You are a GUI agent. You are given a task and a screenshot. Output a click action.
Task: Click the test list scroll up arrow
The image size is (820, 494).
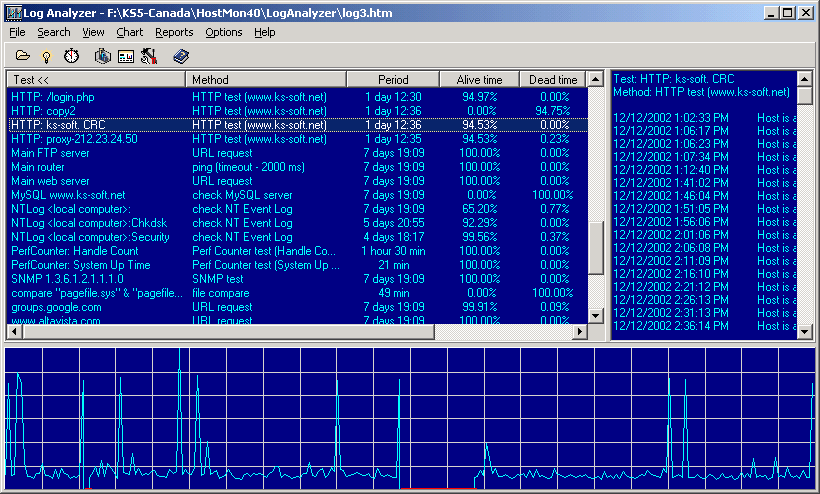(596, 79)
